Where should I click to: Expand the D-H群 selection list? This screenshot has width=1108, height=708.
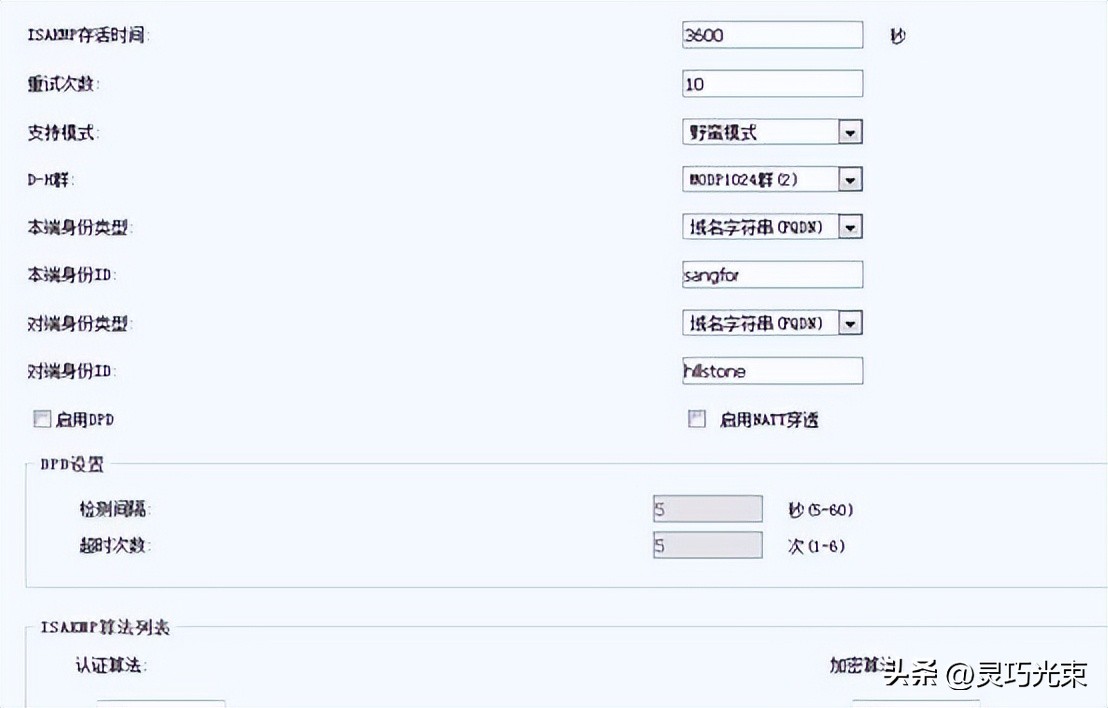pyautogui.click(x=850, y=178)
